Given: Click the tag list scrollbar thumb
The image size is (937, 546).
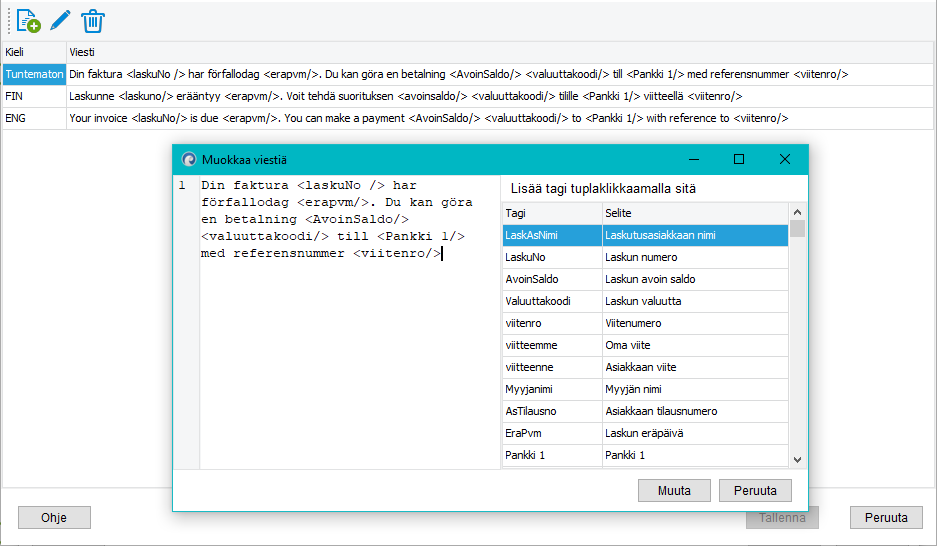Looking at the screenshot, I should [797, 229].
